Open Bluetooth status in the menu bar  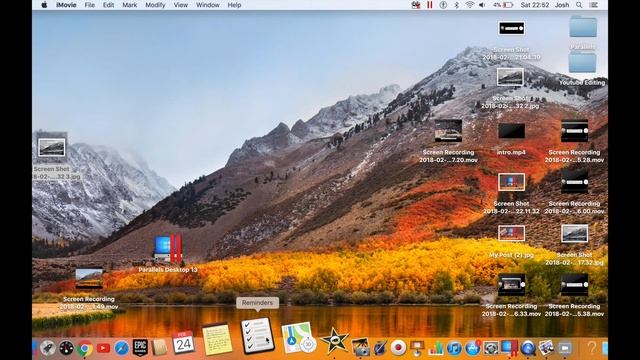457,5
